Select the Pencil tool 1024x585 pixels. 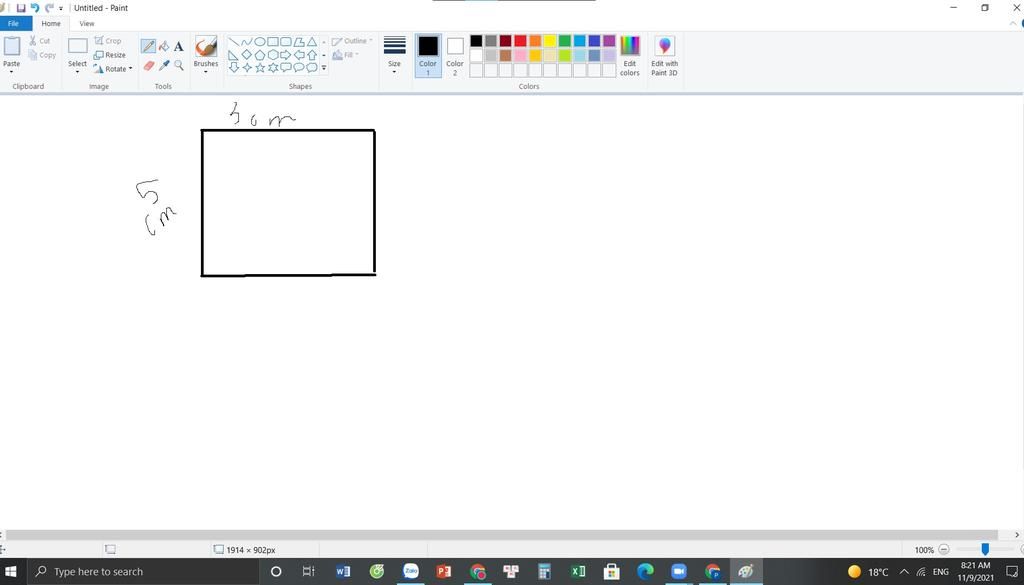click(148, 45)
